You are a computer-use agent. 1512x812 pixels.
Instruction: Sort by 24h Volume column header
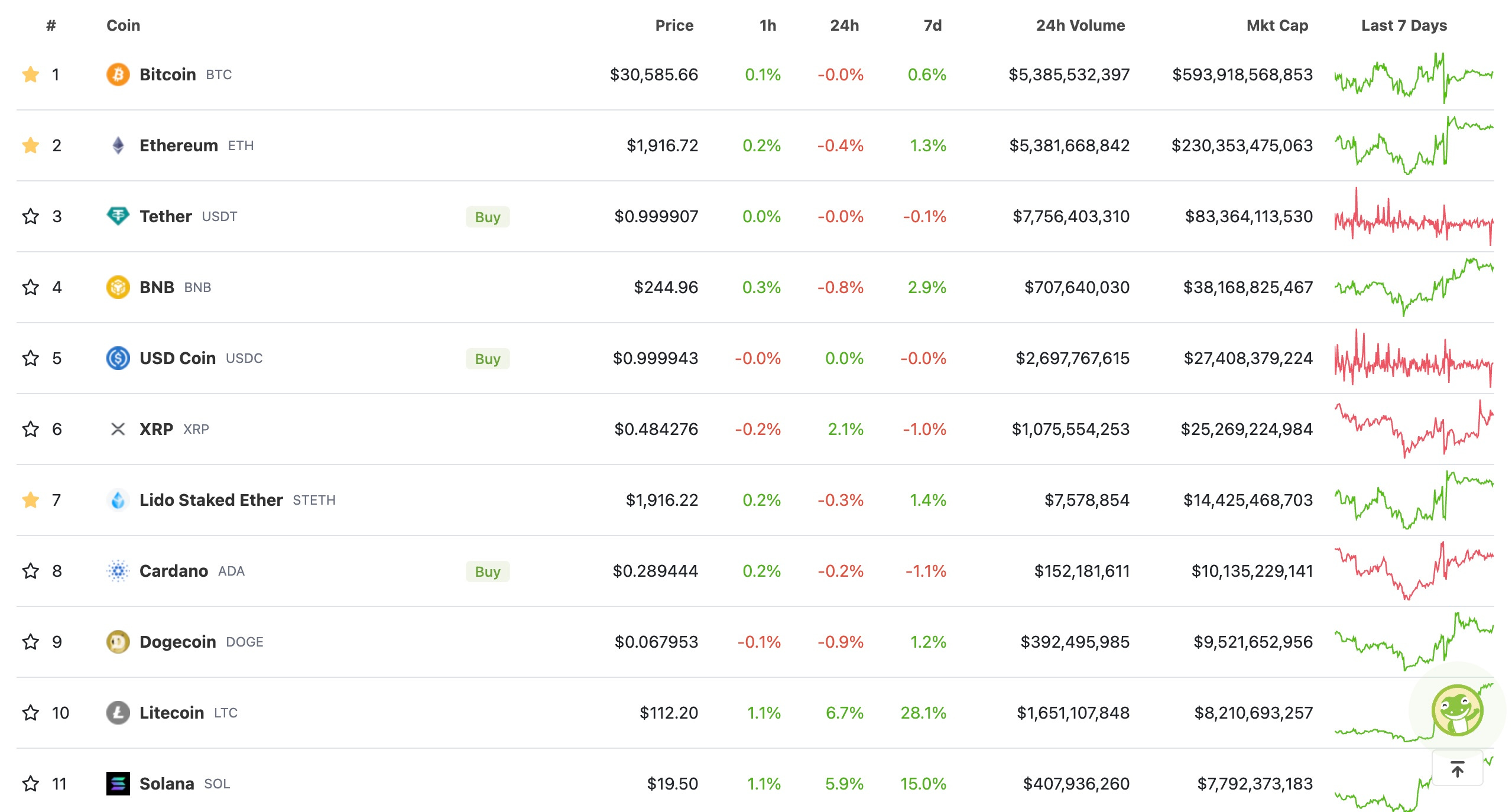point(1080,25)
